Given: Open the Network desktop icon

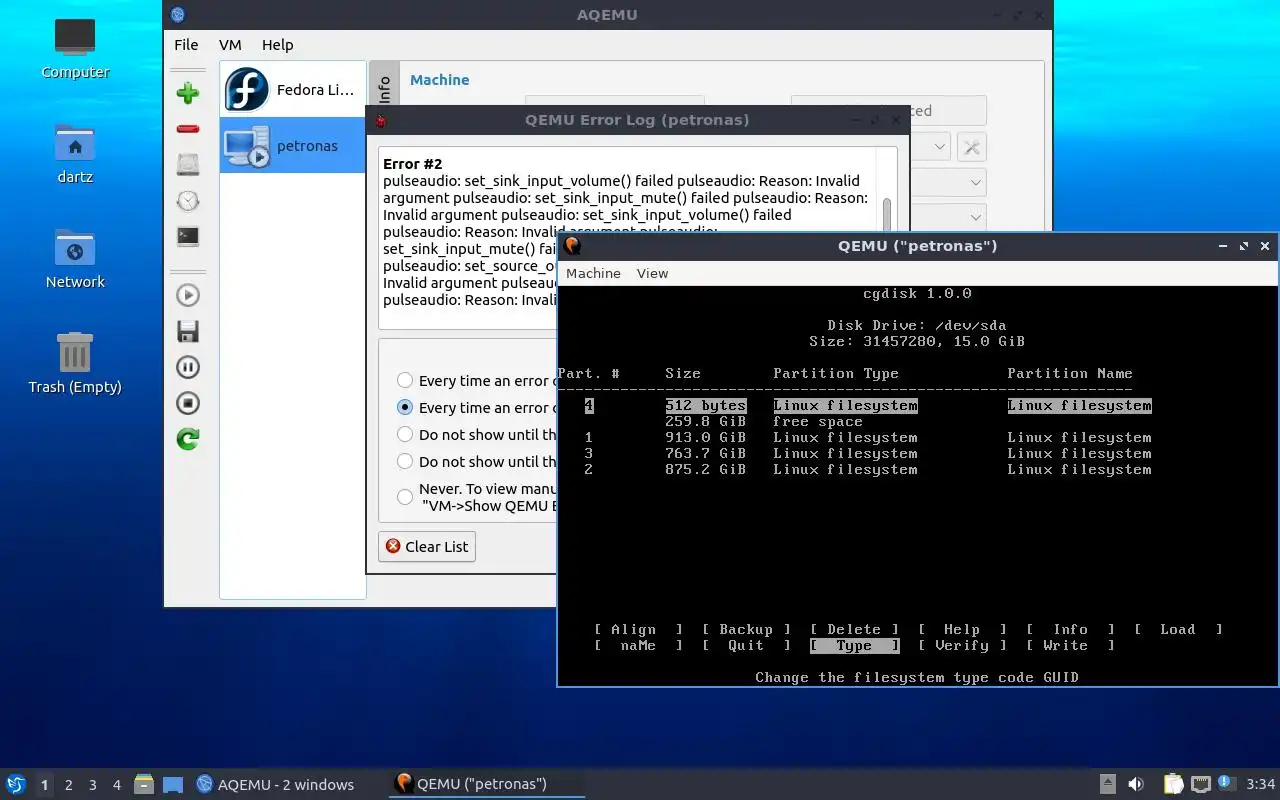Looking at the screenshot, I should tap(75, 259).
